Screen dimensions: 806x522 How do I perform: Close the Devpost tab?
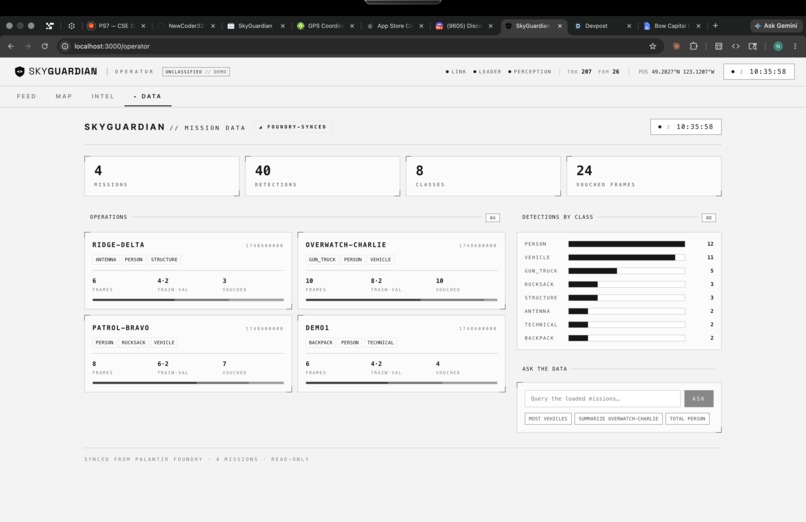[629, 26]
